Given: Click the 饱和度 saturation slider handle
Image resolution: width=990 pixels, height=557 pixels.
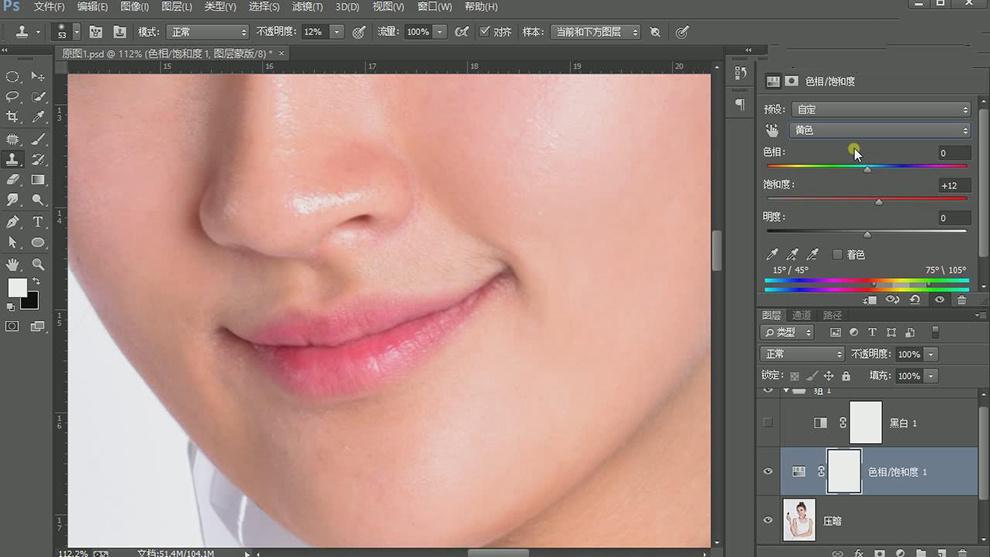Looking at the screenshot, I should click(x=879, y=202).
